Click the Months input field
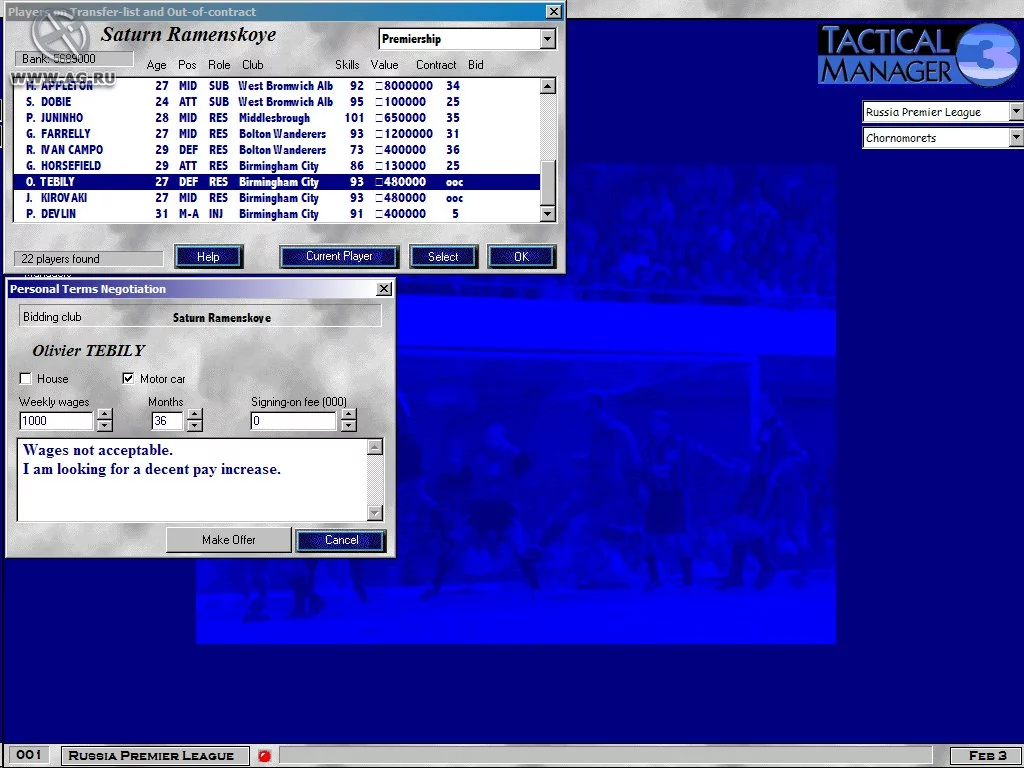 [168, 421]
